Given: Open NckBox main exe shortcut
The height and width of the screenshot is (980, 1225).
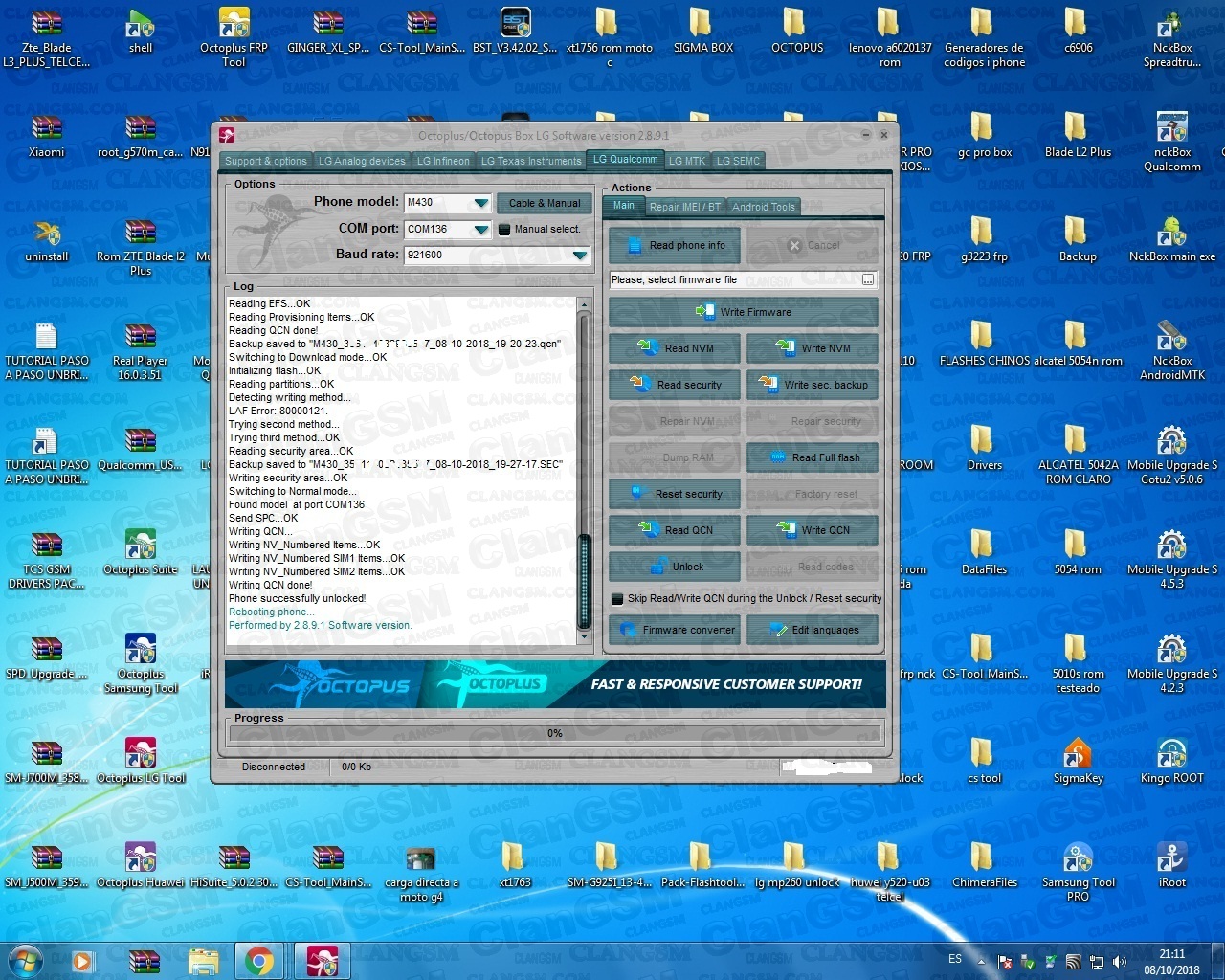Looking at the screenshot, I should click(x=1171, y=240).
